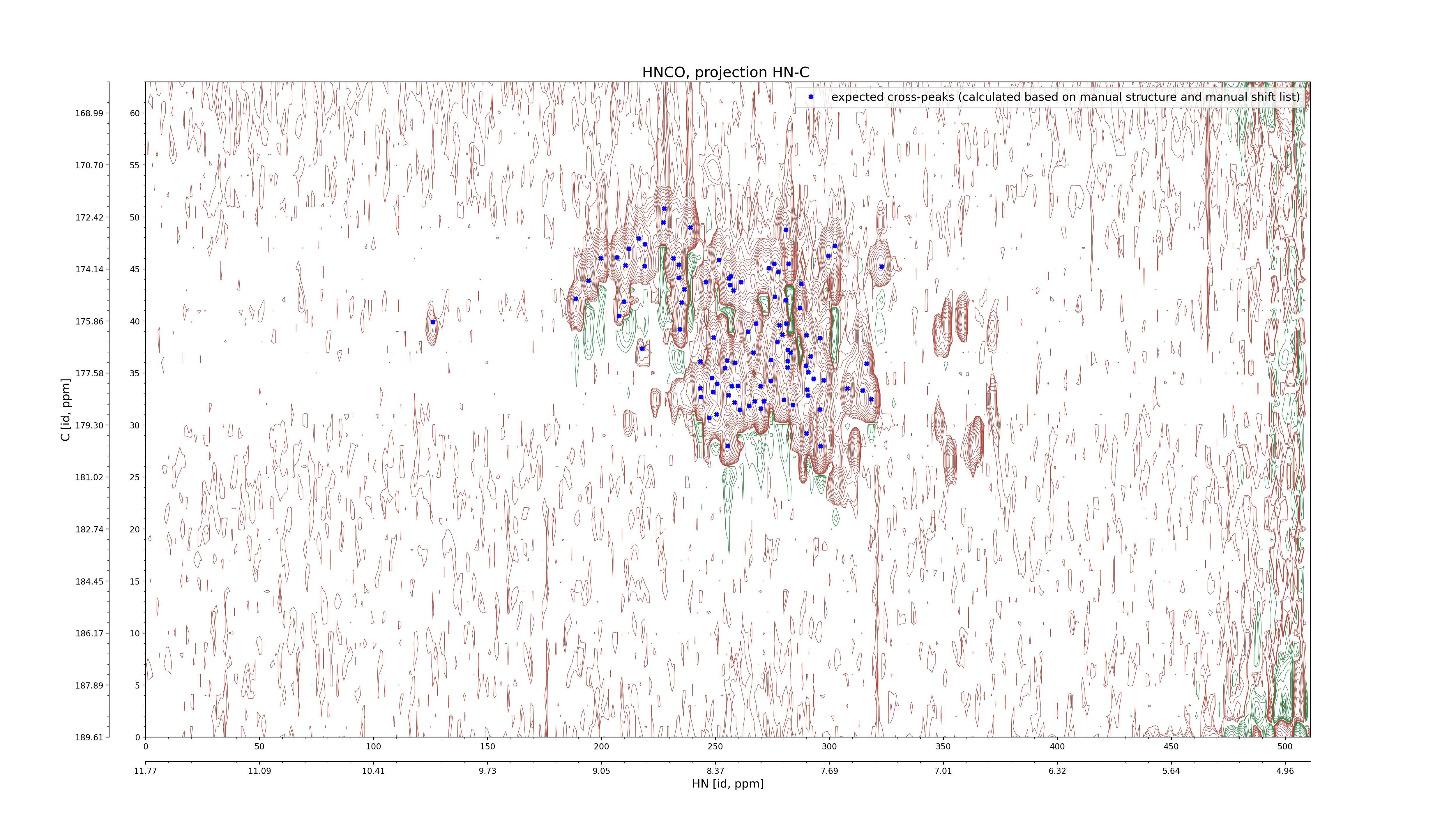Click the x-axis ppm value 8.37
This screenshot has width=1456, height=819.
pyautogui.click(x=715, y=771)
